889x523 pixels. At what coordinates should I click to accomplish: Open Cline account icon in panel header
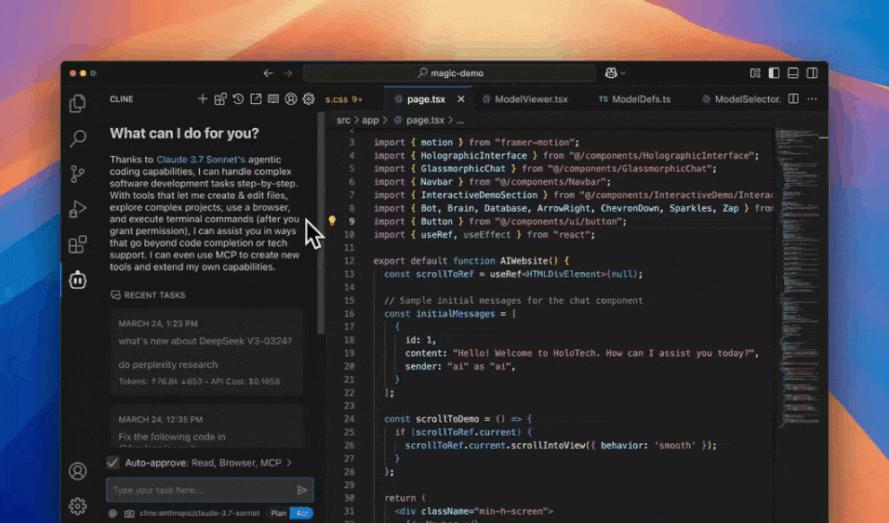[x=291, y=99]
